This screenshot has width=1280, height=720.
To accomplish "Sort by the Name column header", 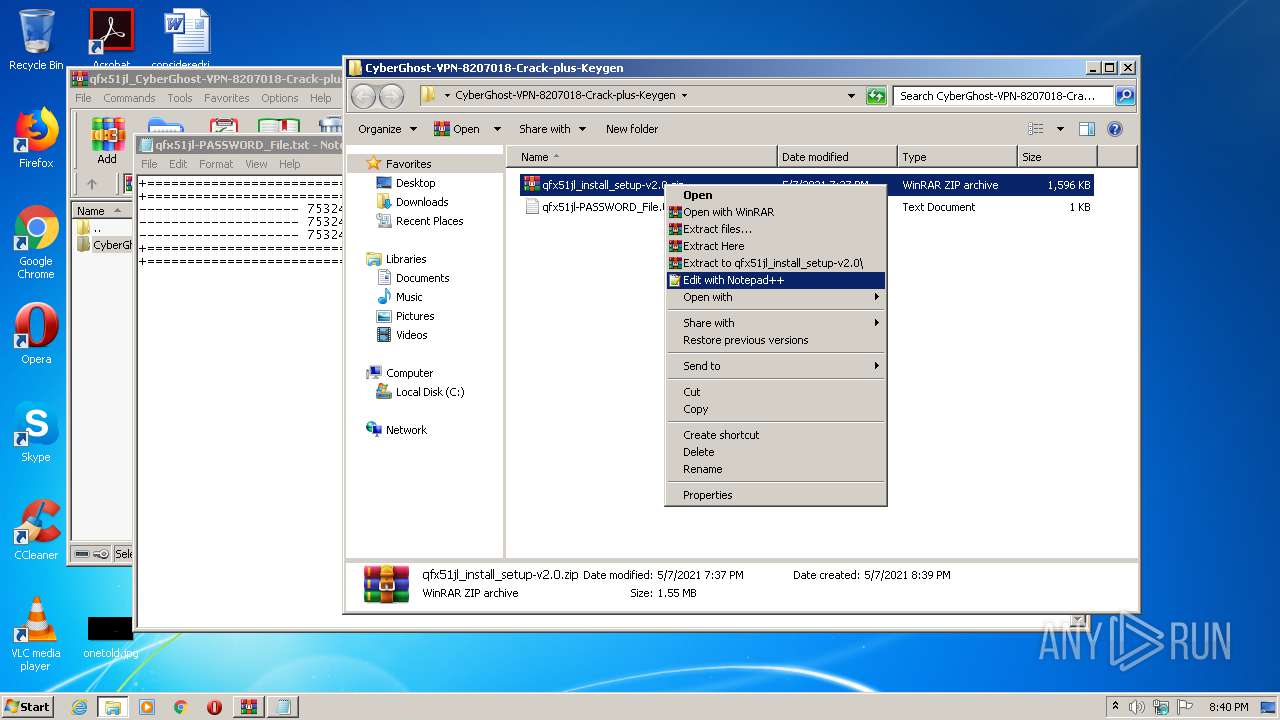I will [x=641, y=157].
